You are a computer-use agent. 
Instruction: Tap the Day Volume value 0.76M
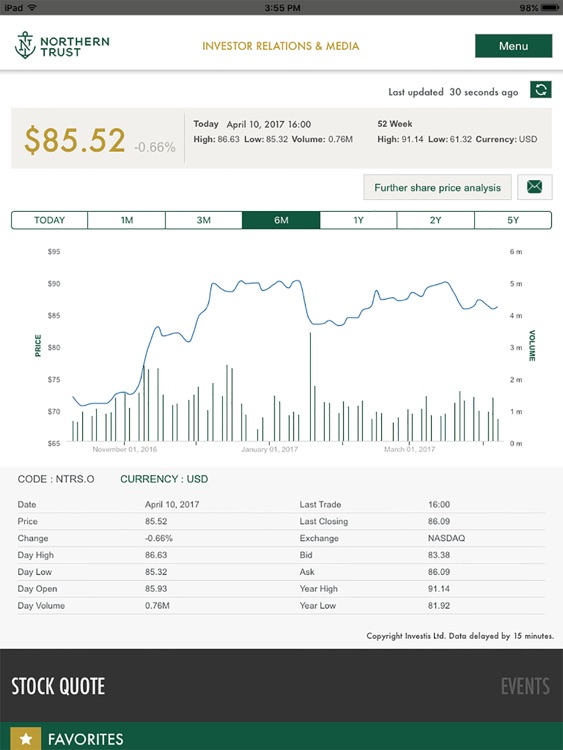pos(157,606)
